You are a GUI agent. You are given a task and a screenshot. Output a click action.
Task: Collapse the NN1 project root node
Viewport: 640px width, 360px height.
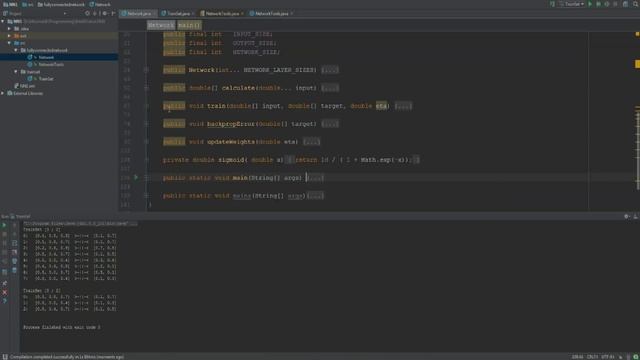point(3,21)
